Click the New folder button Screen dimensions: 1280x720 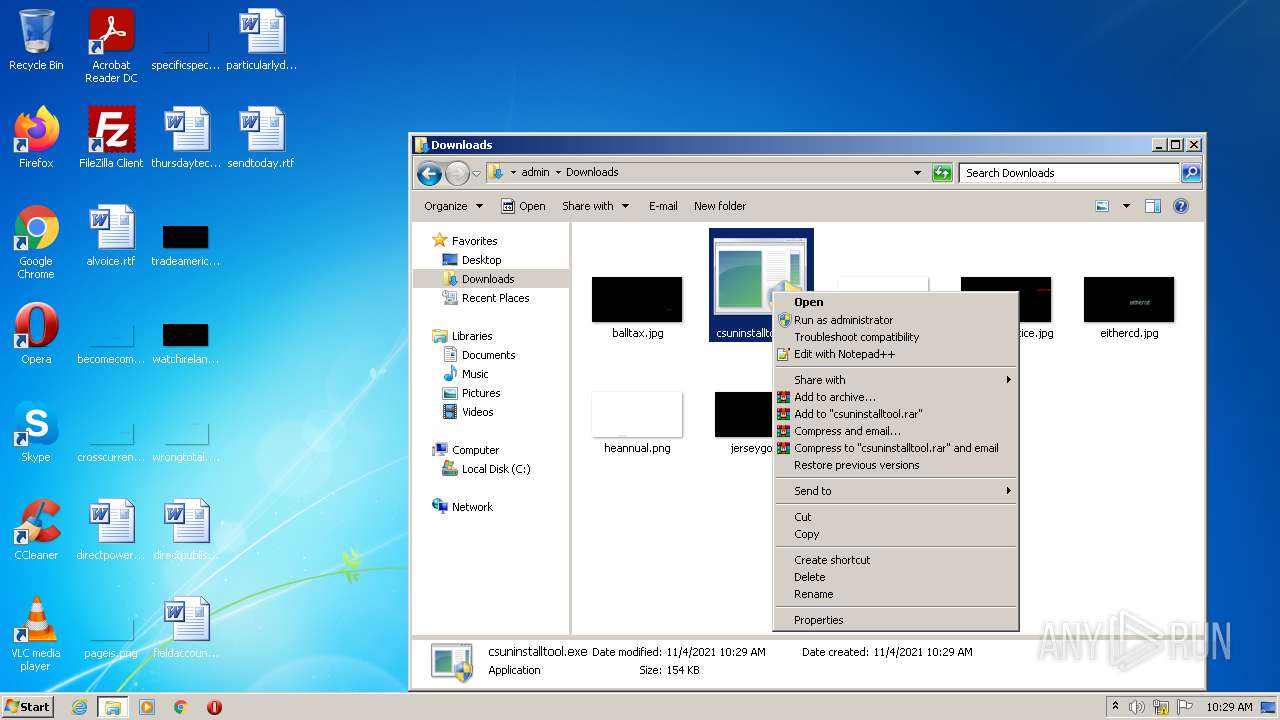720,206
